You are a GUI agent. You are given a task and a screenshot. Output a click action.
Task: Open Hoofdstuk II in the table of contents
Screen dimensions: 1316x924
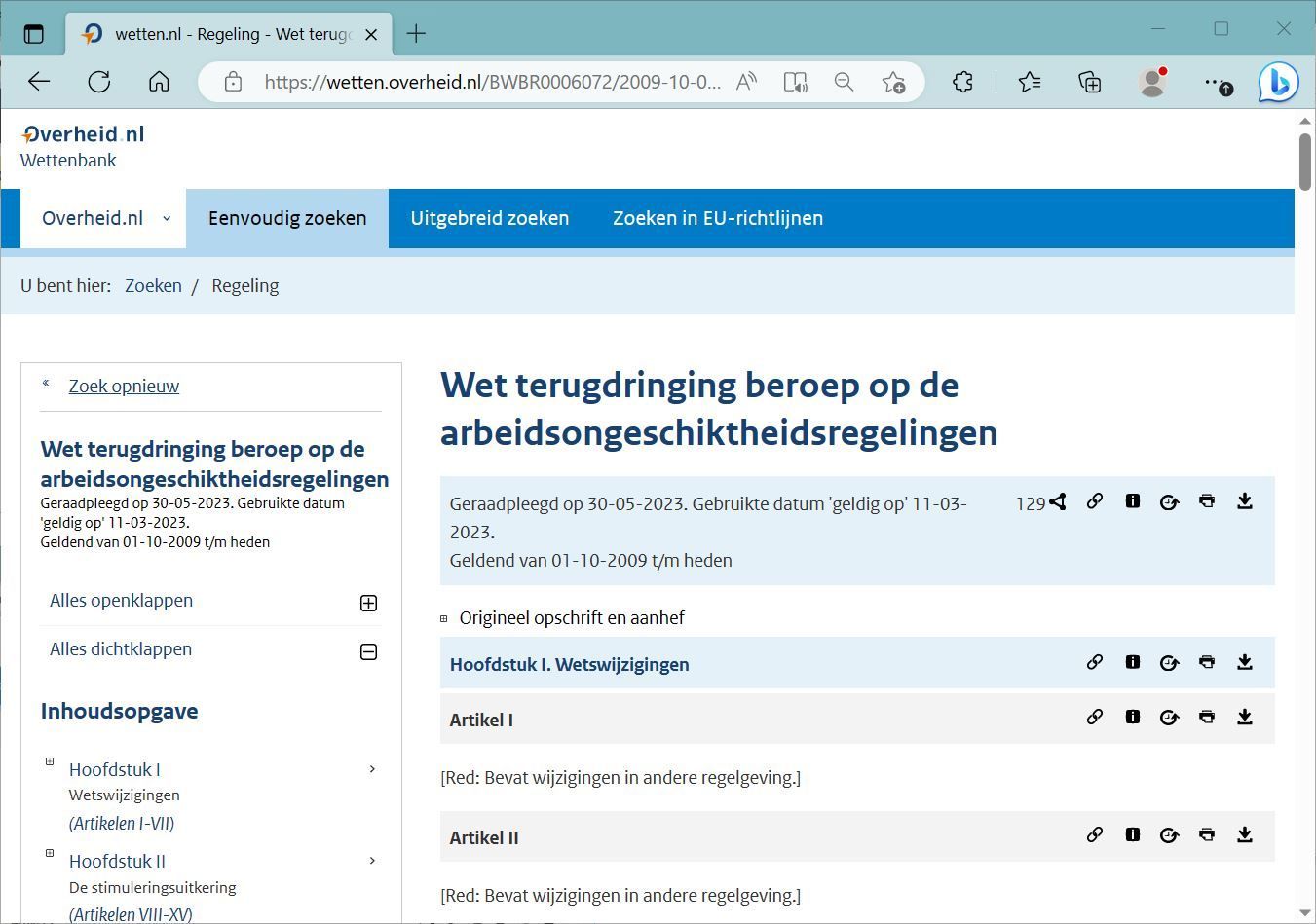click(117, 861)
